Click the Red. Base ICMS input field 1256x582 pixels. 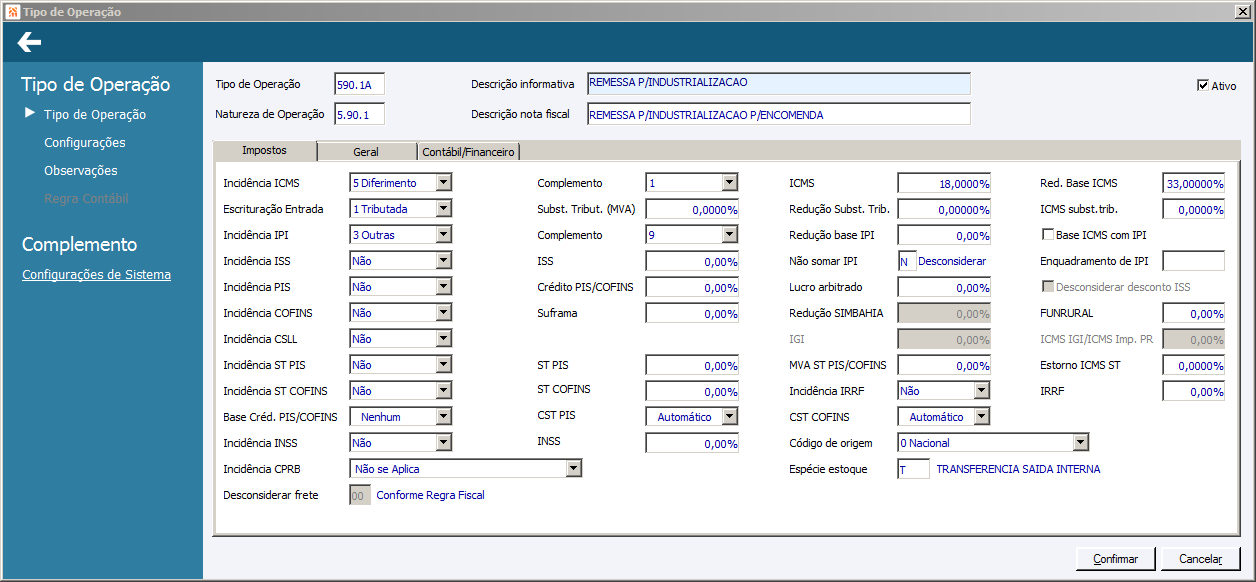pos(1193,183)
